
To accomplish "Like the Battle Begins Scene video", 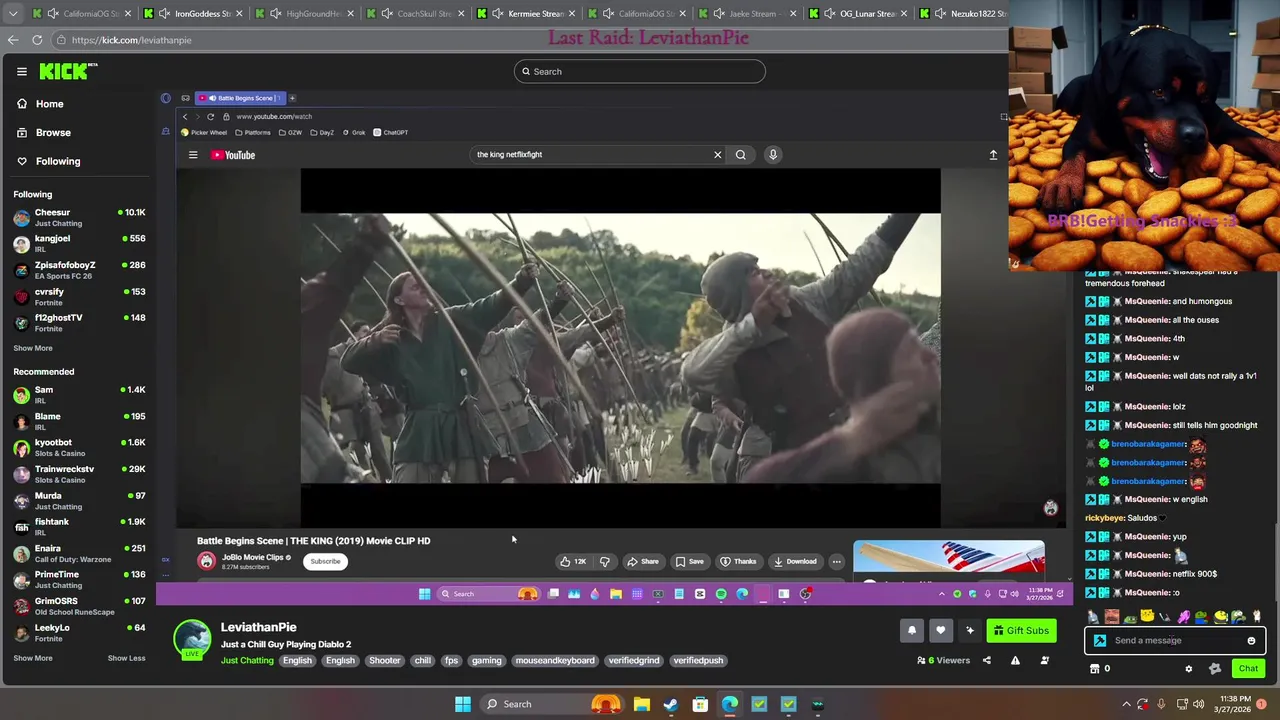I will [573, 561].
